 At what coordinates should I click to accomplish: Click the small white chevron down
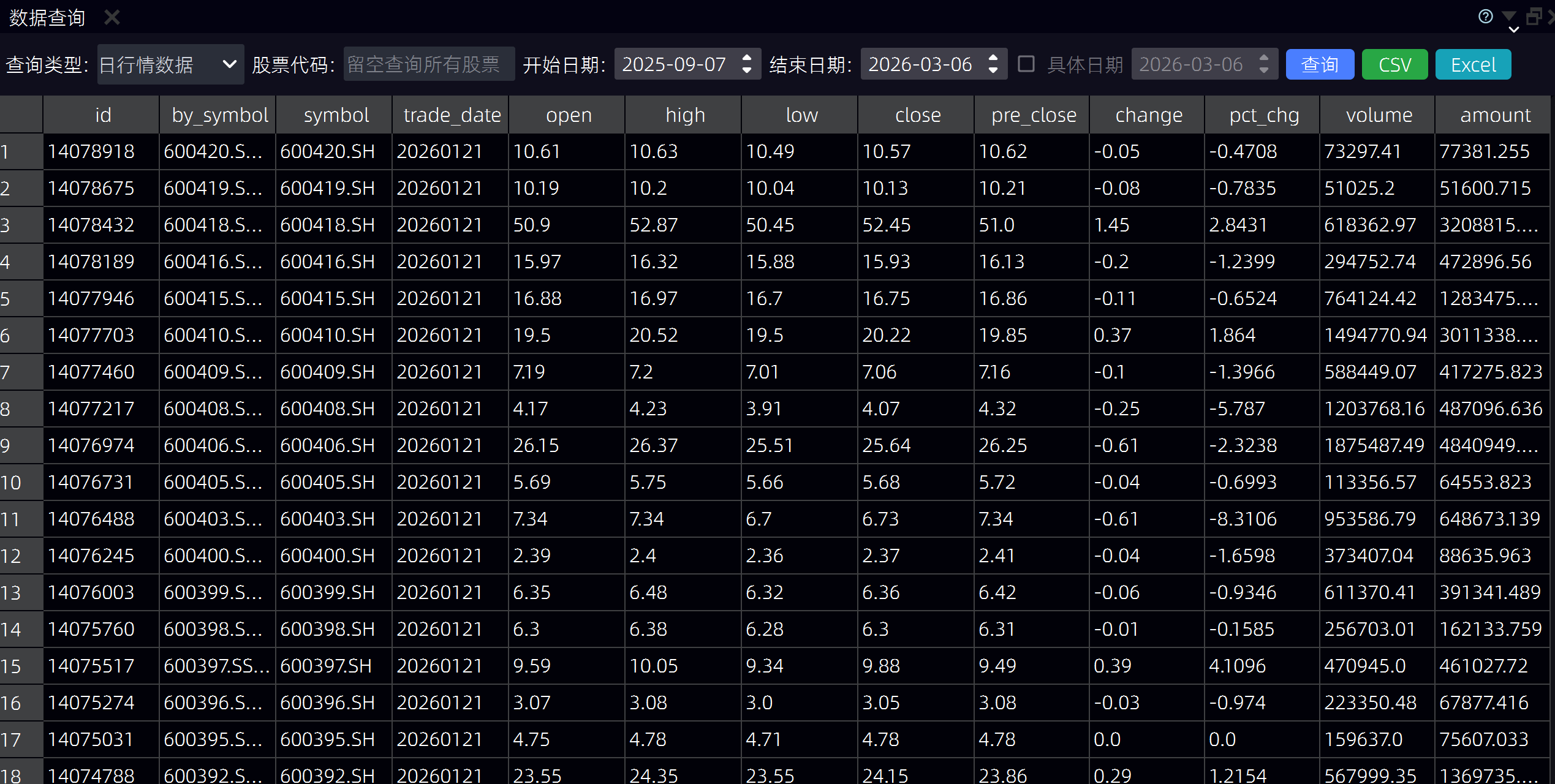pos(1513,29)
